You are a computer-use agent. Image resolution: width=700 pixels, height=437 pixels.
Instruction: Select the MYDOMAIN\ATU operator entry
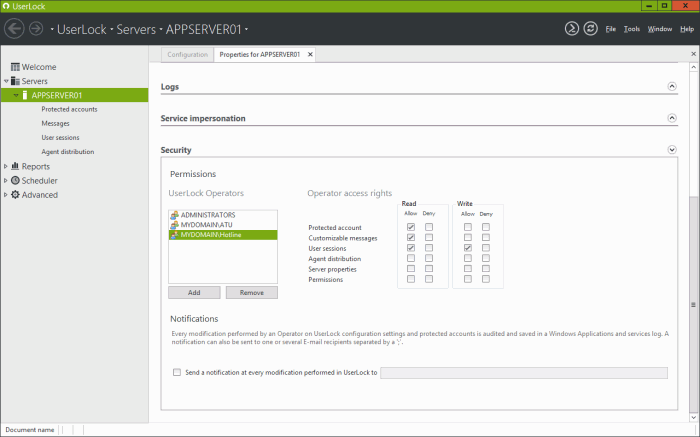pyautogui.click(x=223, y=225)
